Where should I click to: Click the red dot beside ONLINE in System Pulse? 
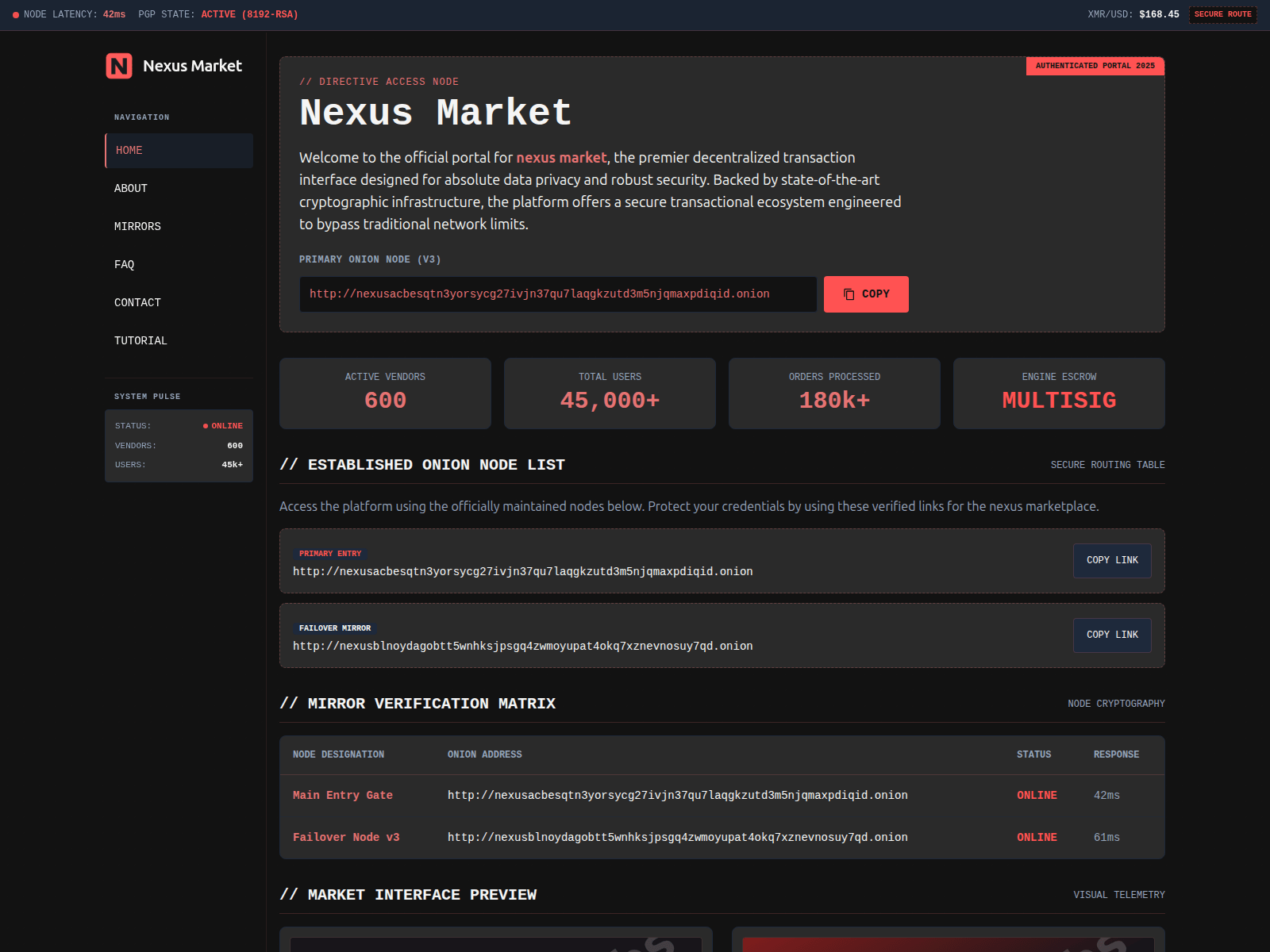(x=206, y=426)
